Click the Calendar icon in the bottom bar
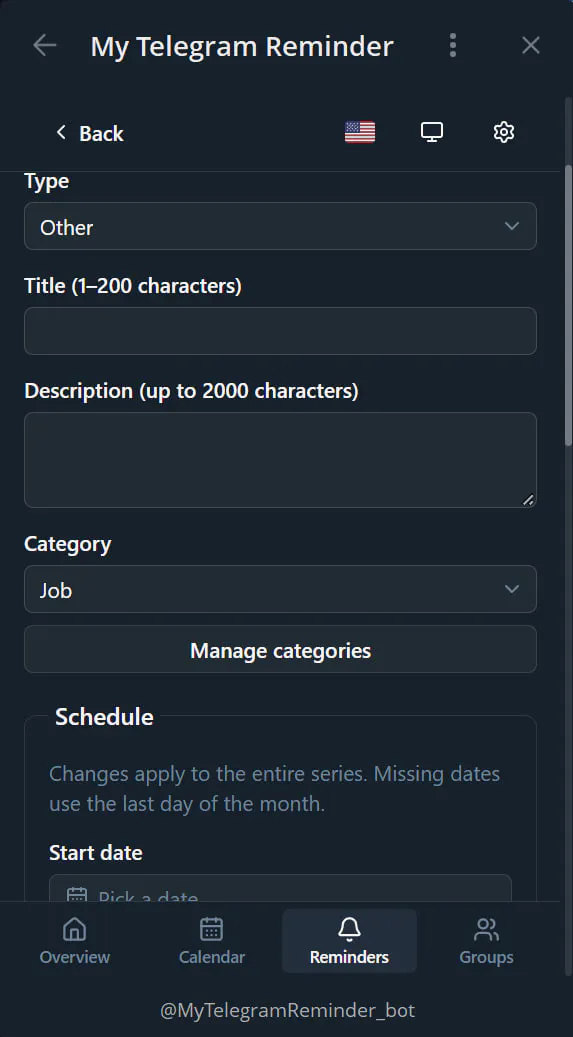This screenshot has height=1037, width=573. tap(211, 929)
